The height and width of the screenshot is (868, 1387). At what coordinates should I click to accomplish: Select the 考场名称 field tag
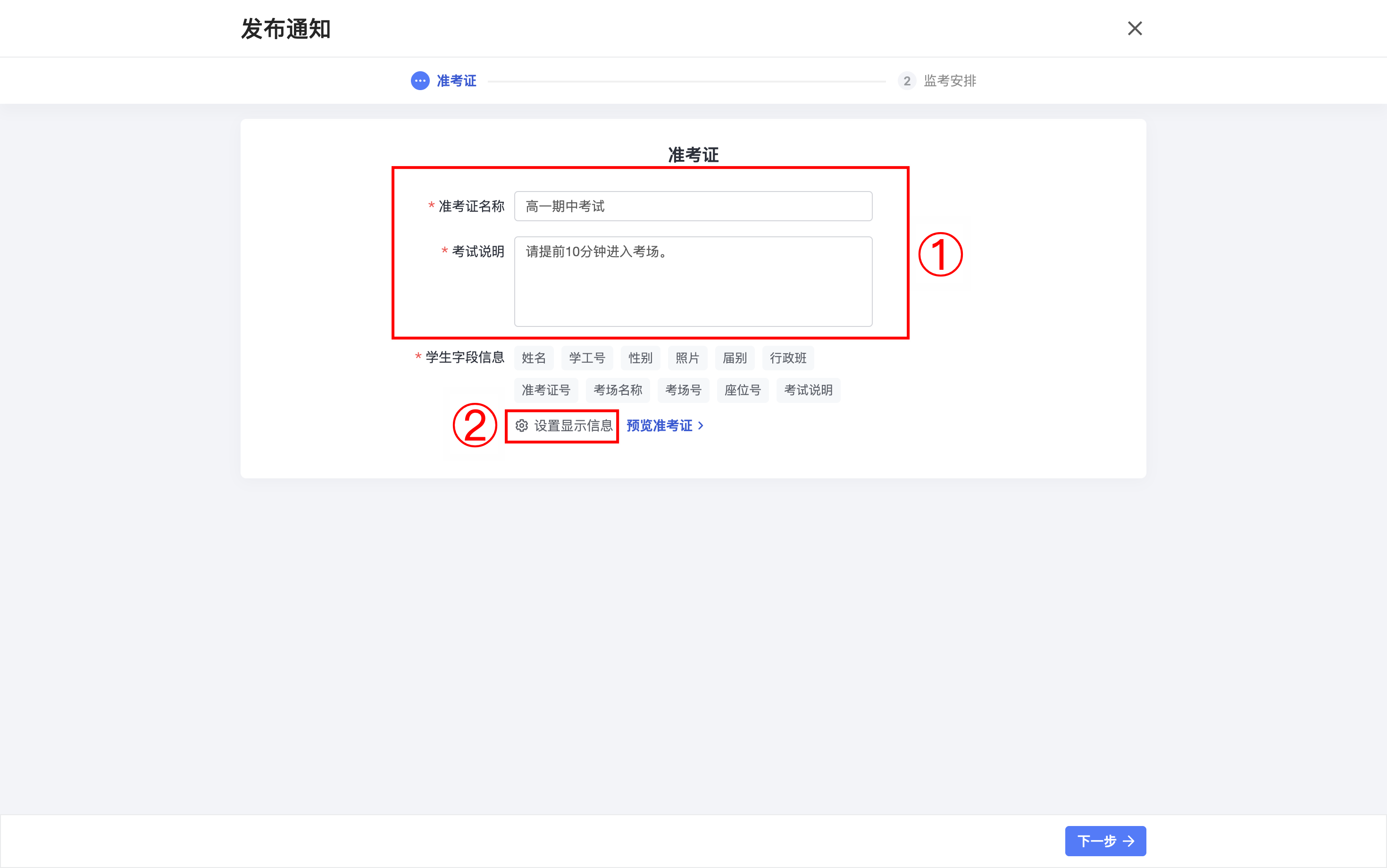pos(618,391)
